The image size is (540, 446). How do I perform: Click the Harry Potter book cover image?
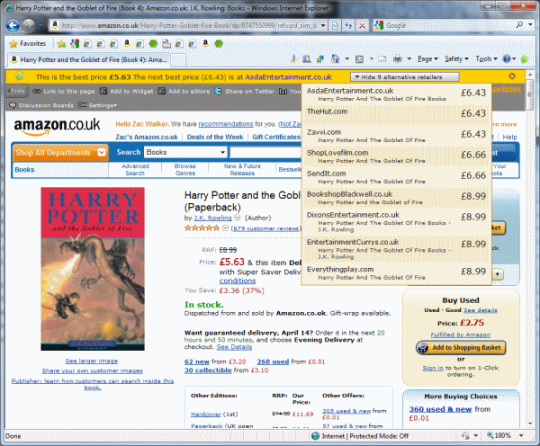[93, 269]
